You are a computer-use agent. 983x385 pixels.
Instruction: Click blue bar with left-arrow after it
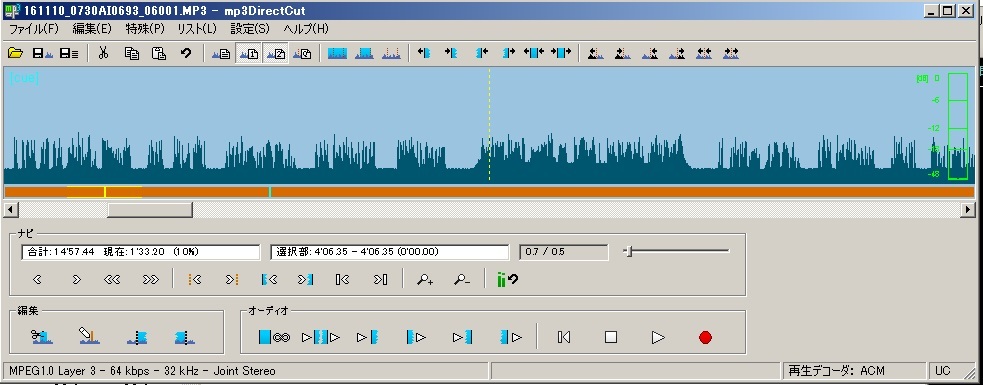pyautogui.click(x=481, y=53)
